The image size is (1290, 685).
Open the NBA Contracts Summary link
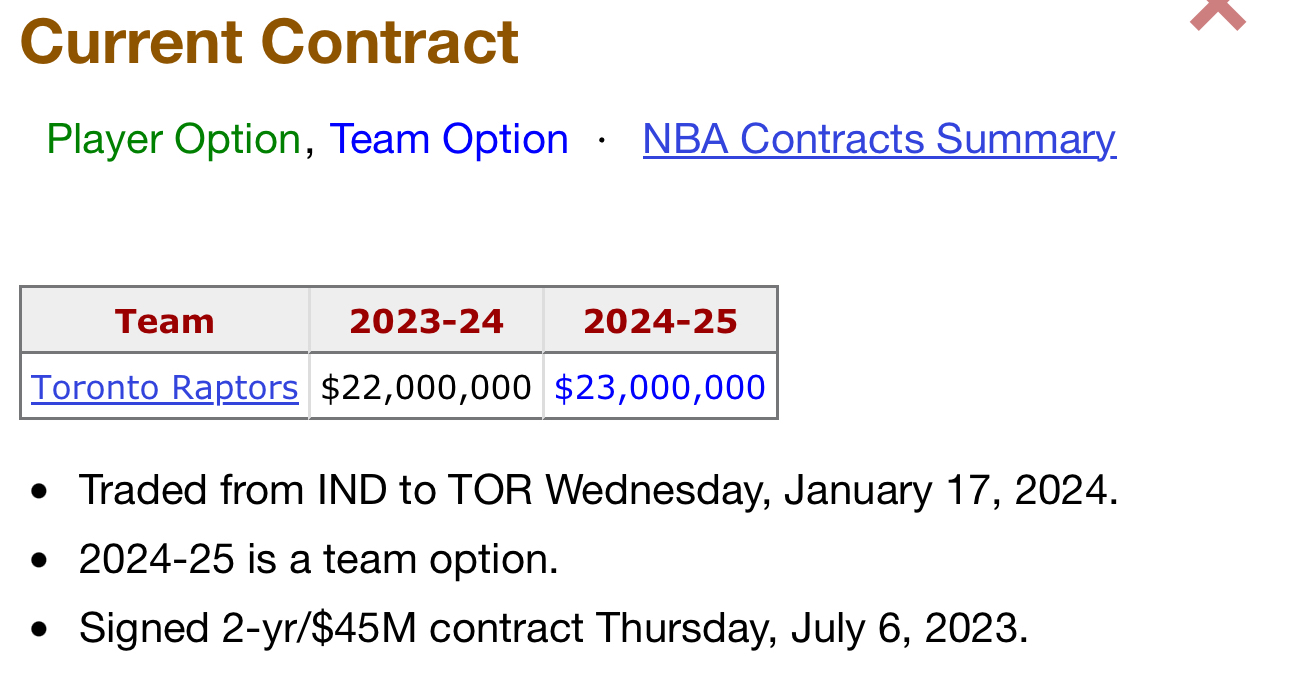pos(879,139)
